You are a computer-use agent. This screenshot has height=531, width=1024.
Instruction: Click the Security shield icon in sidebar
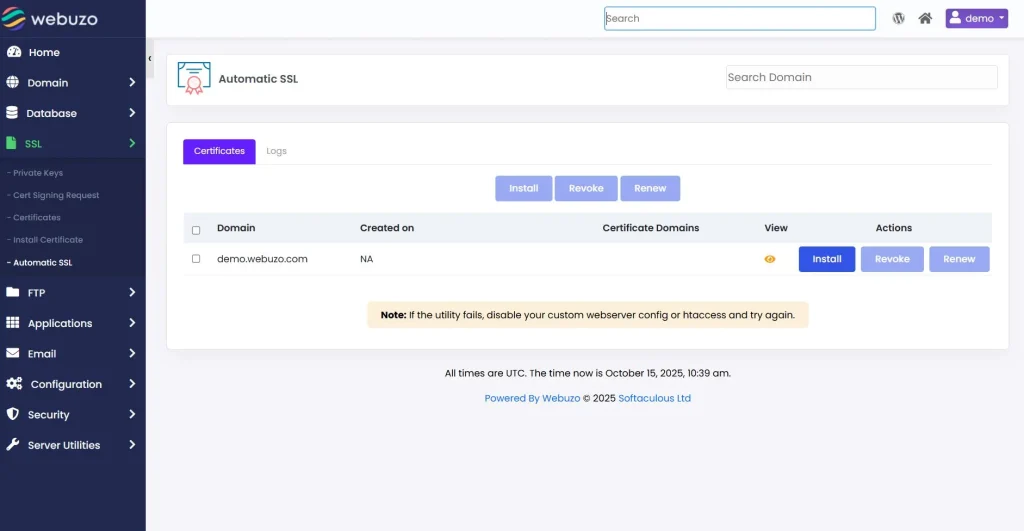(12, 414)
